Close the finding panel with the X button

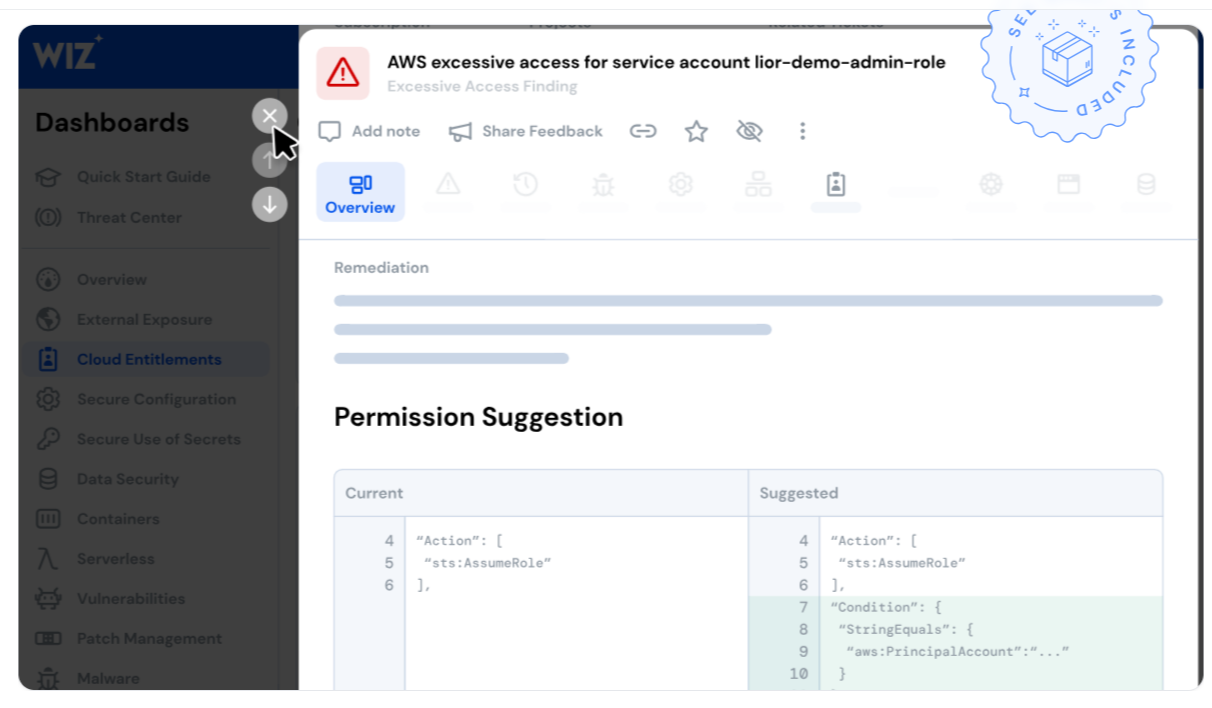pos(269,116)
